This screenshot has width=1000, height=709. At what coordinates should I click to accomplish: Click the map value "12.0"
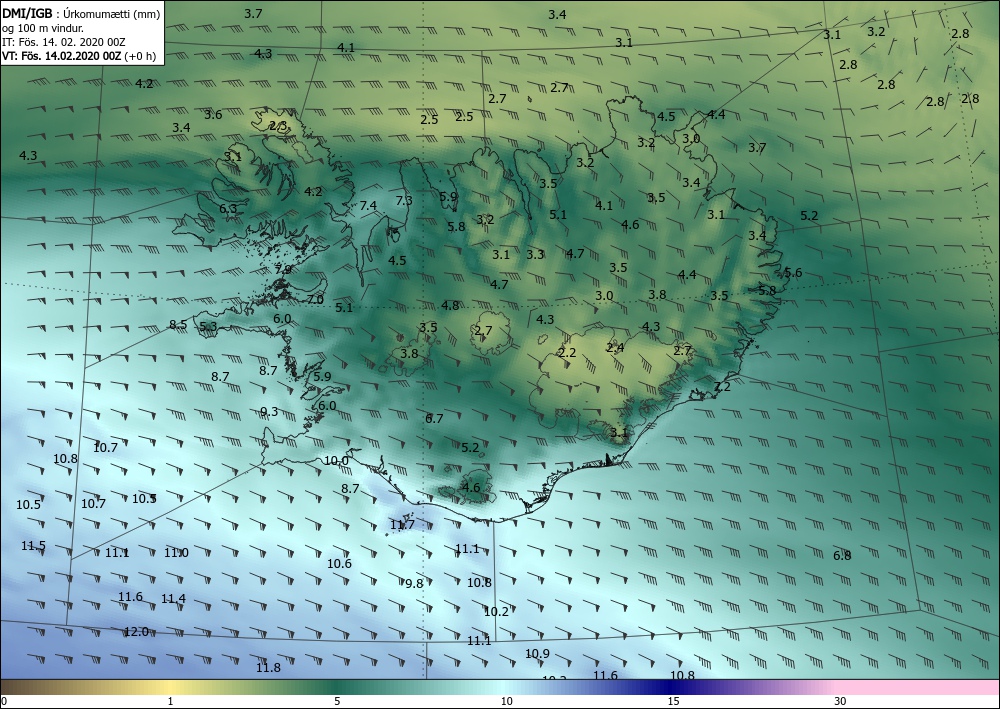136,632
